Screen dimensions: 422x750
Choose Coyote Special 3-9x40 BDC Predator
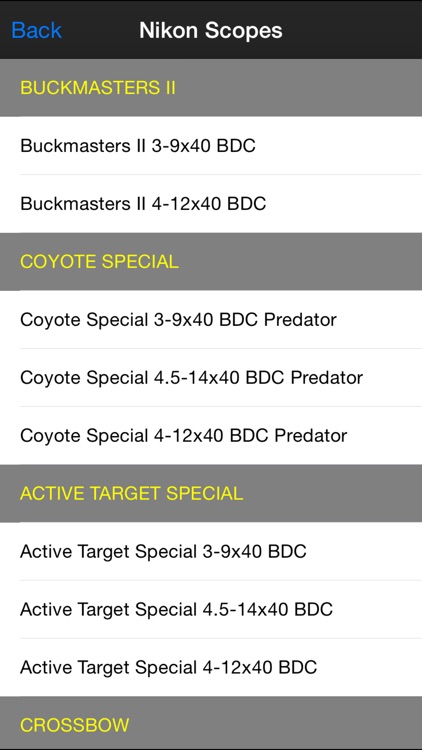pyautogui.click(x=211, y=320)
